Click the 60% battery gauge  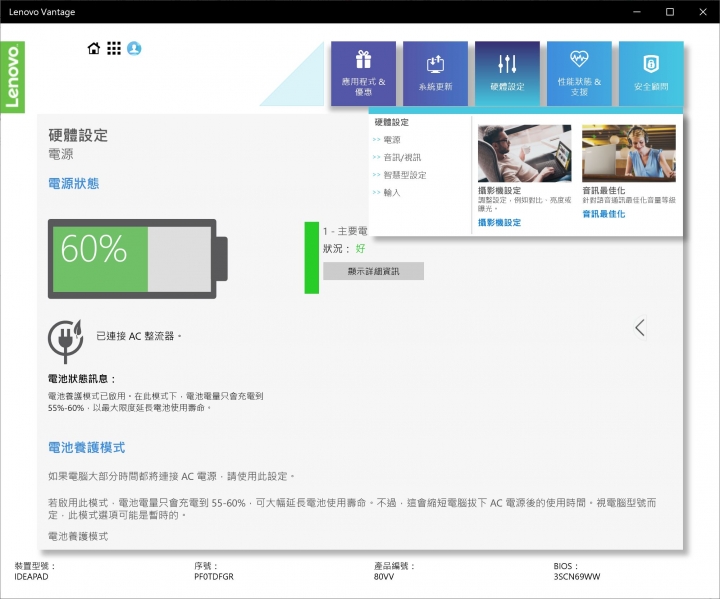coord(137,259)
